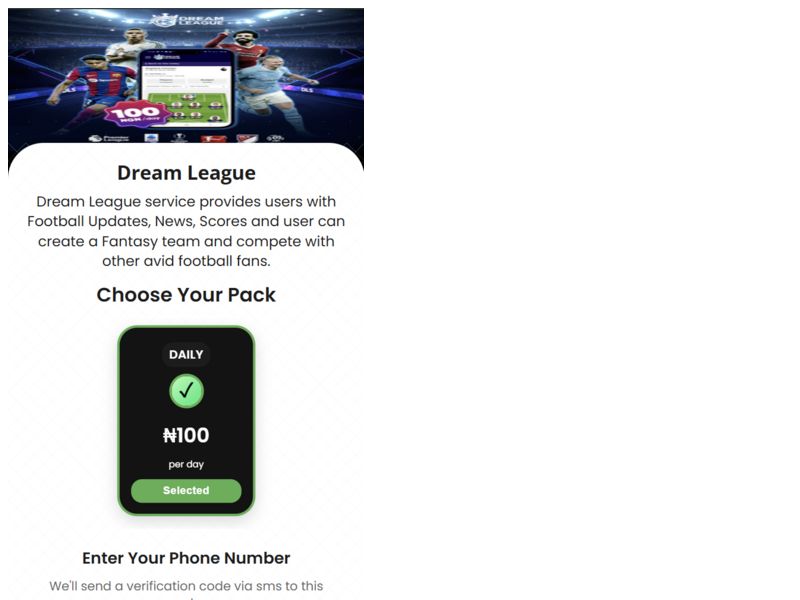Image resolution: width=800 pixels, height=600 pixels.
Task: Click the phone mockup showing fantasy pitch
Action: 186,88
